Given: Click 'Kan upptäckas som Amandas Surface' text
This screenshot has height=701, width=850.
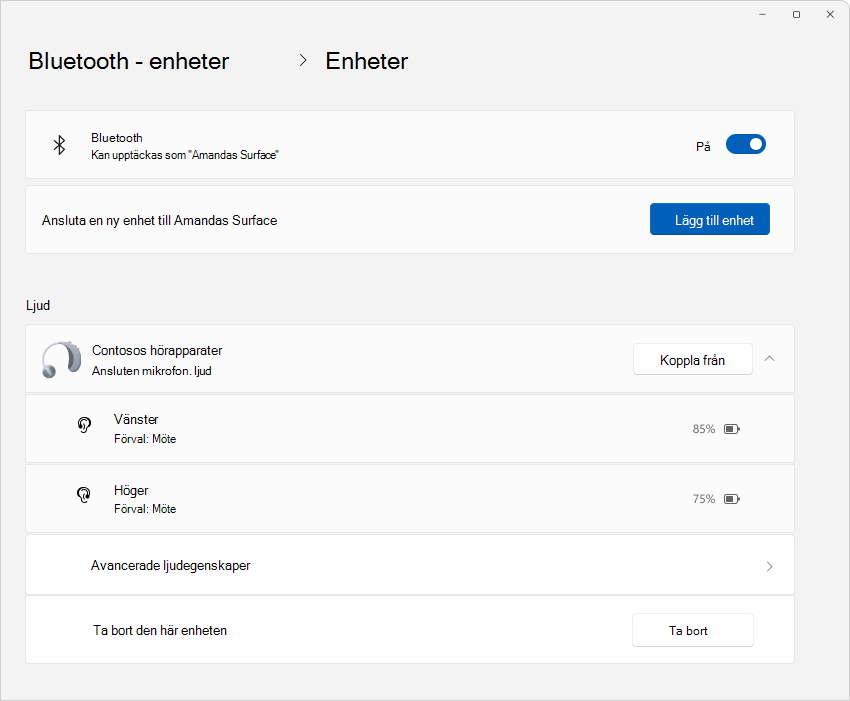Looking at the screenshot, I should pos(185,155).
